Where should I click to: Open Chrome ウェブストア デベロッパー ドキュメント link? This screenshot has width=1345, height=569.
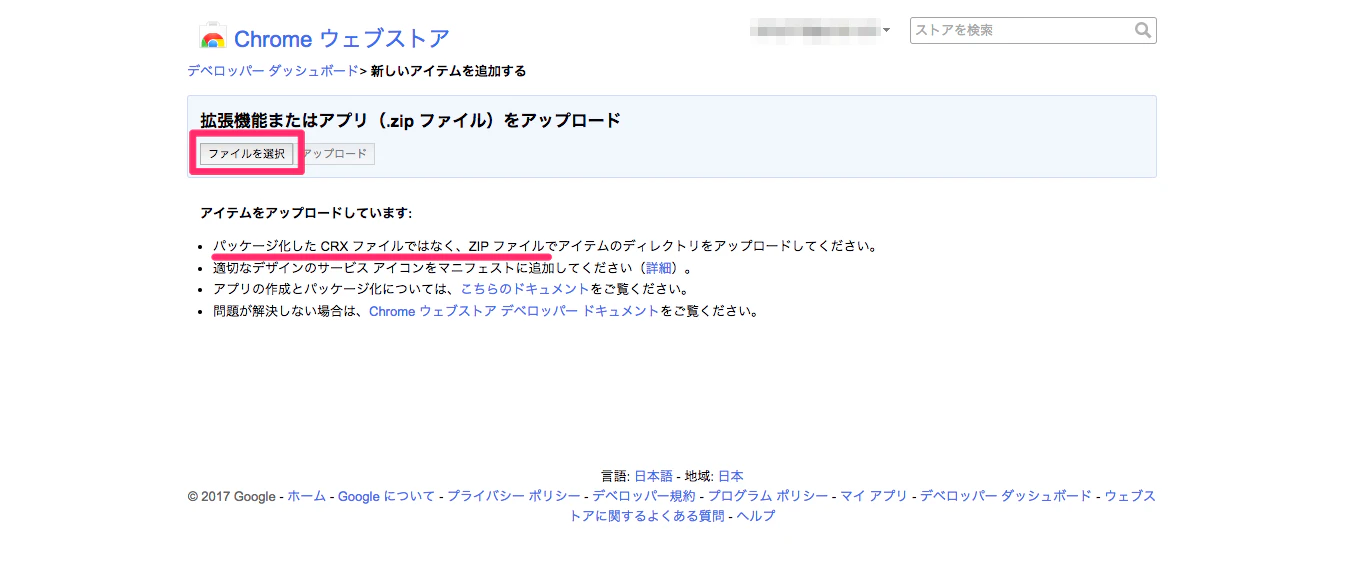click(x=514, y=311)
